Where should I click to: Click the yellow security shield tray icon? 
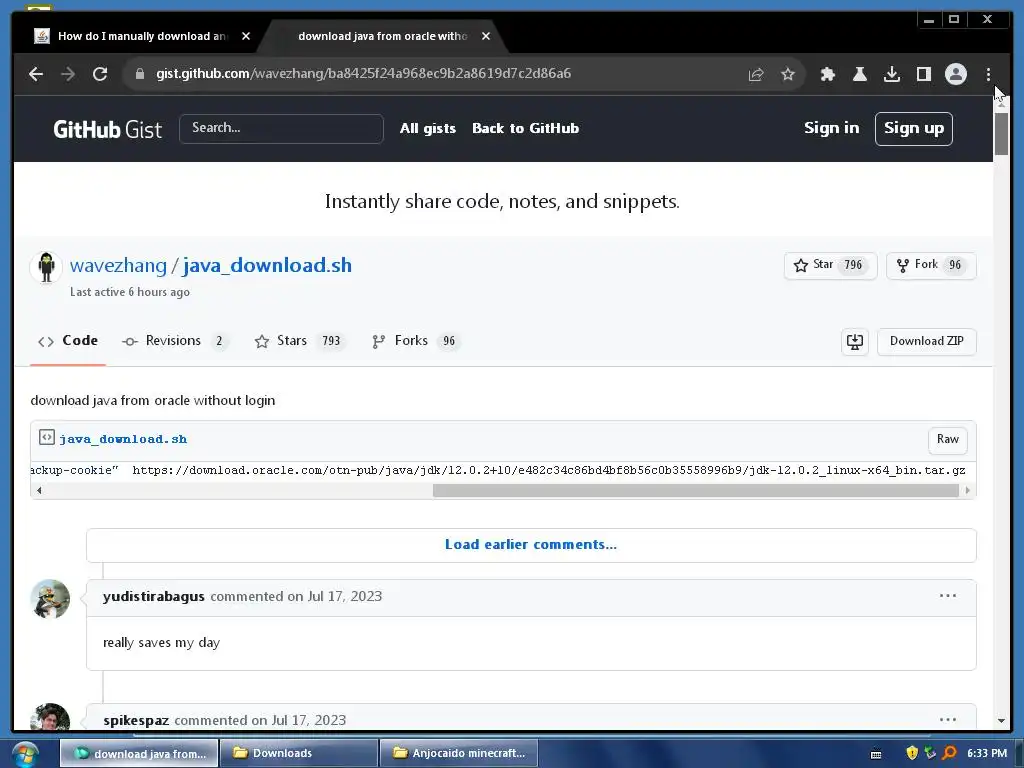click(x=912, y=753)
